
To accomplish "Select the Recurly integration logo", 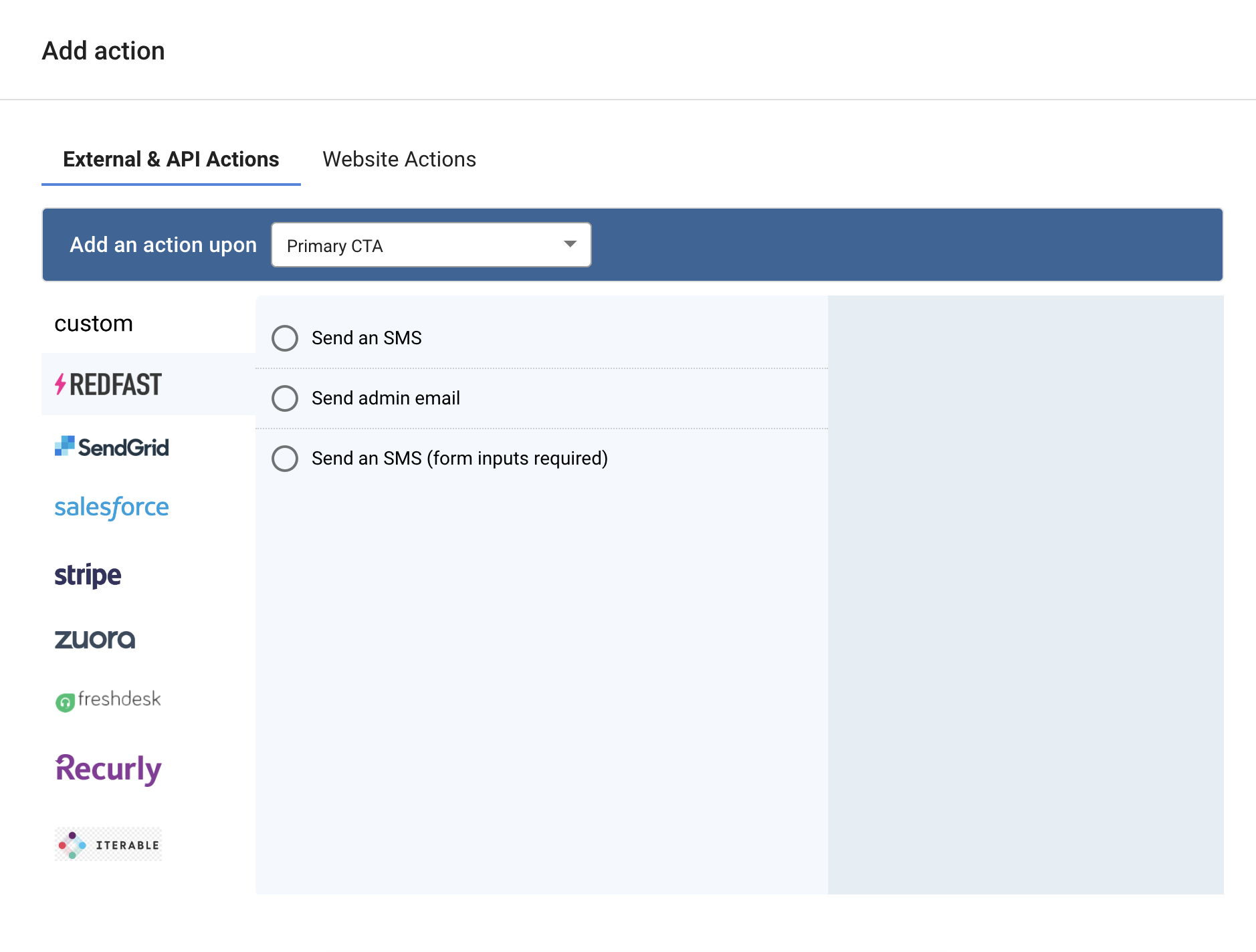I will coord(108,769).
